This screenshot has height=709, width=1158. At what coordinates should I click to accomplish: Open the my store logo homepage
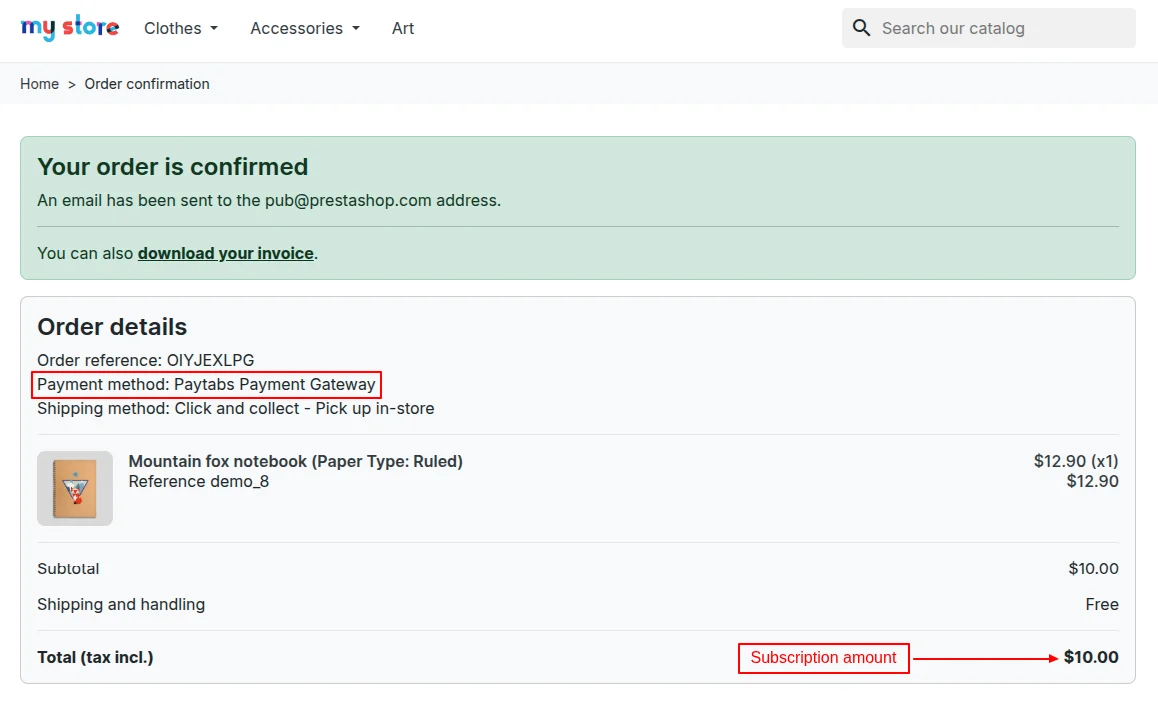click(69, 27)
